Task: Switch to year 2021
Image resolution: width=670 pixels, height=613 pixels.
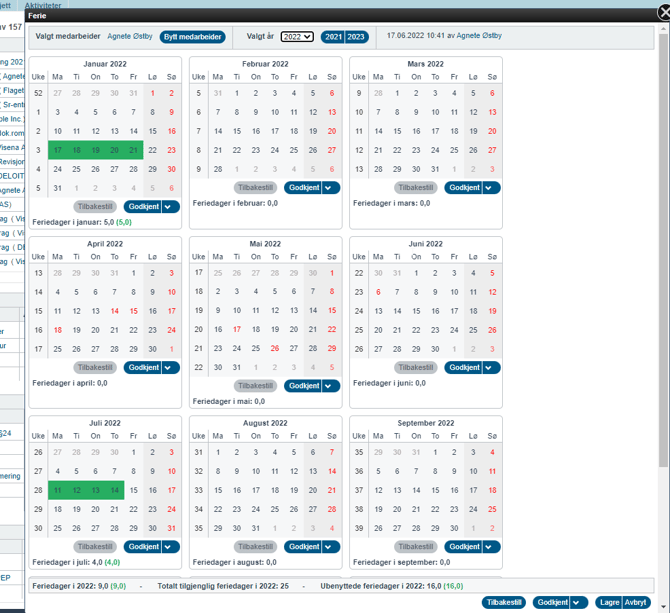Action: (333, 37)
